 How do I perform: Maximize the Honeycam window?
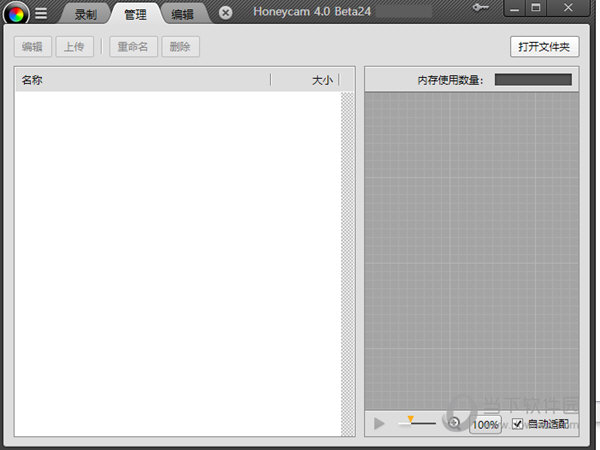point(536,8)
